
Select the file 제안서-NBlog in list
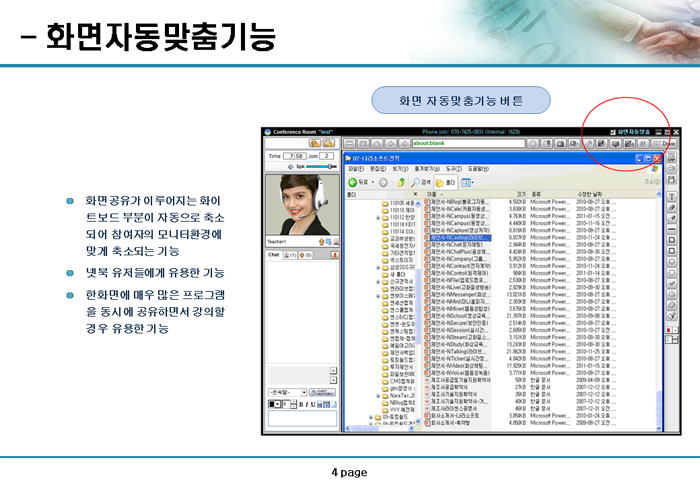click(x=457, y=202)
